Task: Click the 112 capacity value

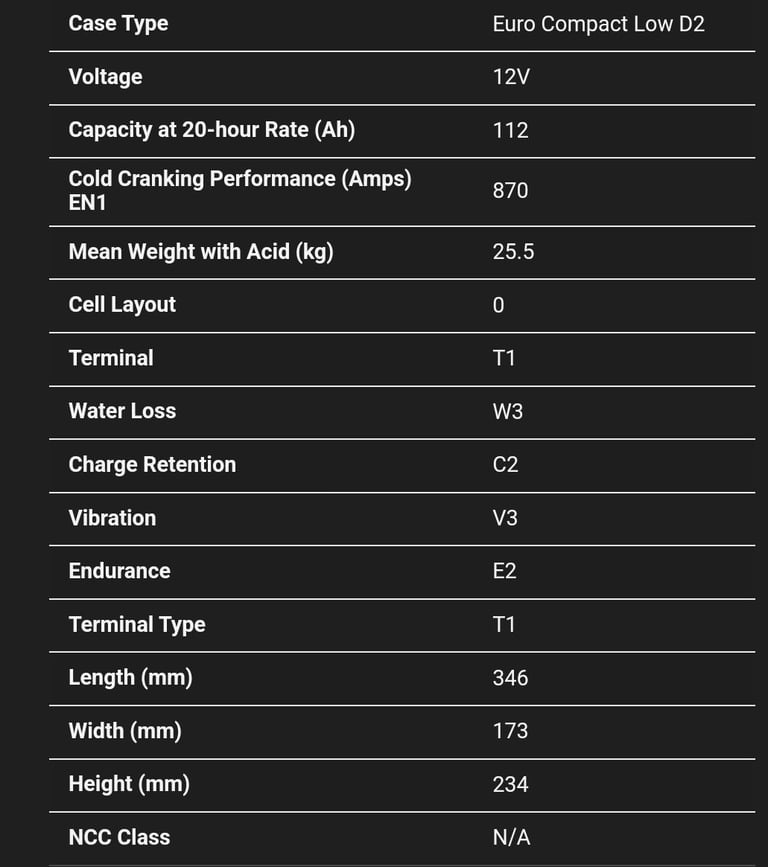Action: click(510, 130)
